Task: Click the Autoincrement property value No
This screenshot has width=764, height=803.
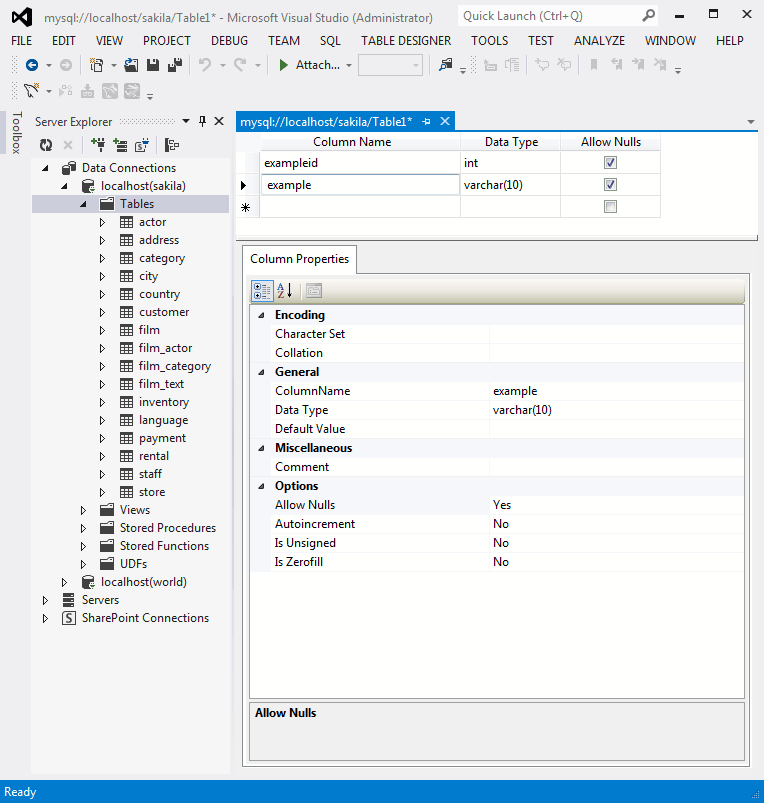Action: (501, 524)
